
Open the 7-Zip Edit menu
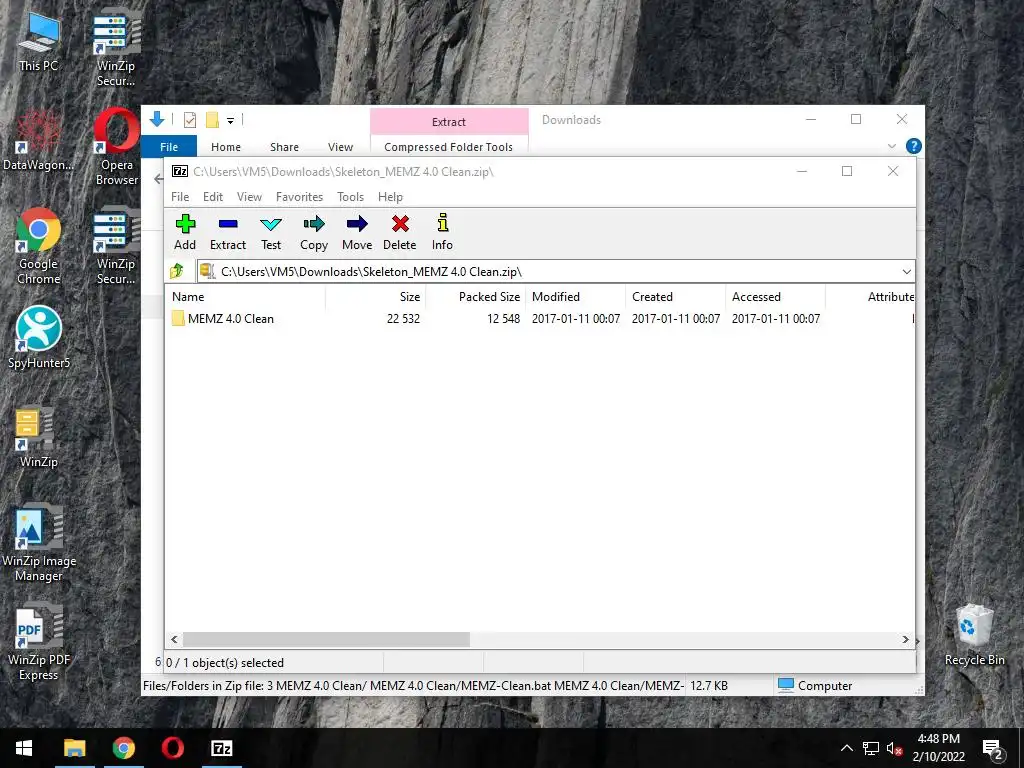click(213, 197)
